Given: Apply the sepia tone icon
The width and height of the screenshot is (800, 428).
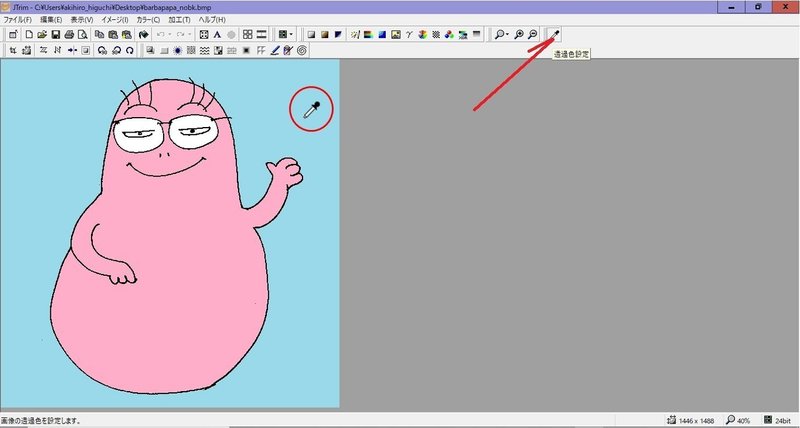Looking at the screenshot, I should 324,35.
